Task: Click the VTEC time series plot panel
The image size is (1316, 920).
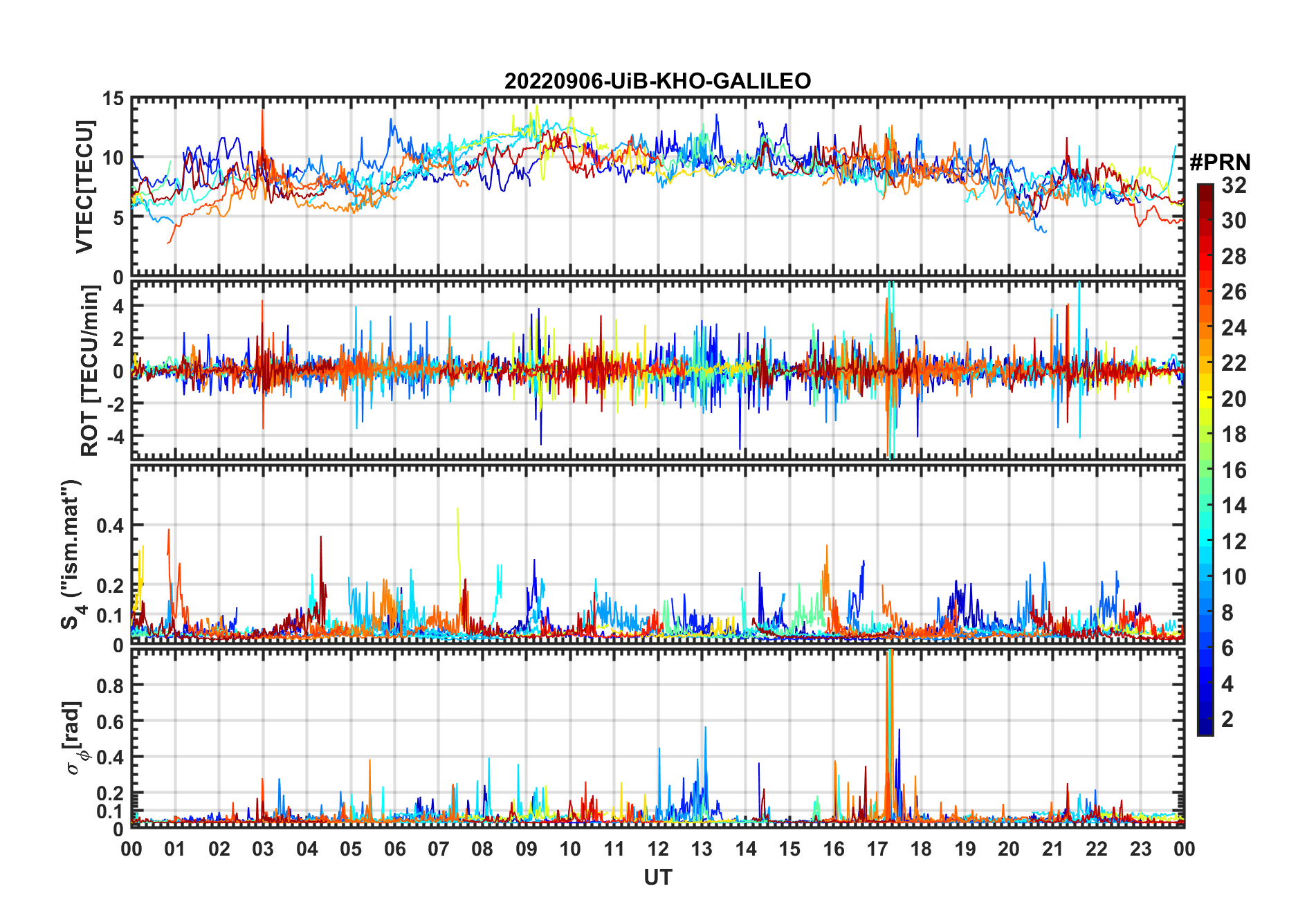Action: 657,187
